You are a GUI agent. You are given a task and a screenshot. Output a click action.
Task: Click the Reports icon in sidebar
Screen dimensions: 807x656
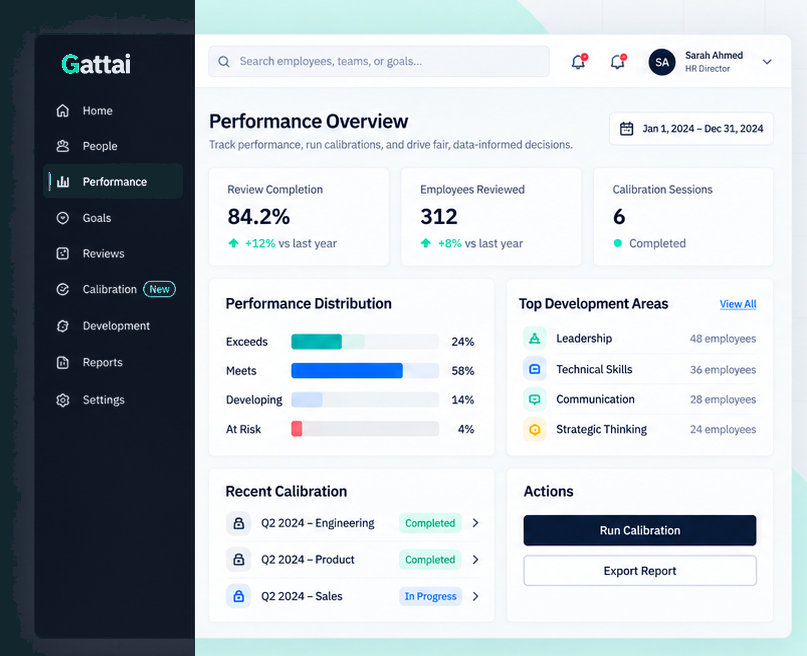point(62,363)
